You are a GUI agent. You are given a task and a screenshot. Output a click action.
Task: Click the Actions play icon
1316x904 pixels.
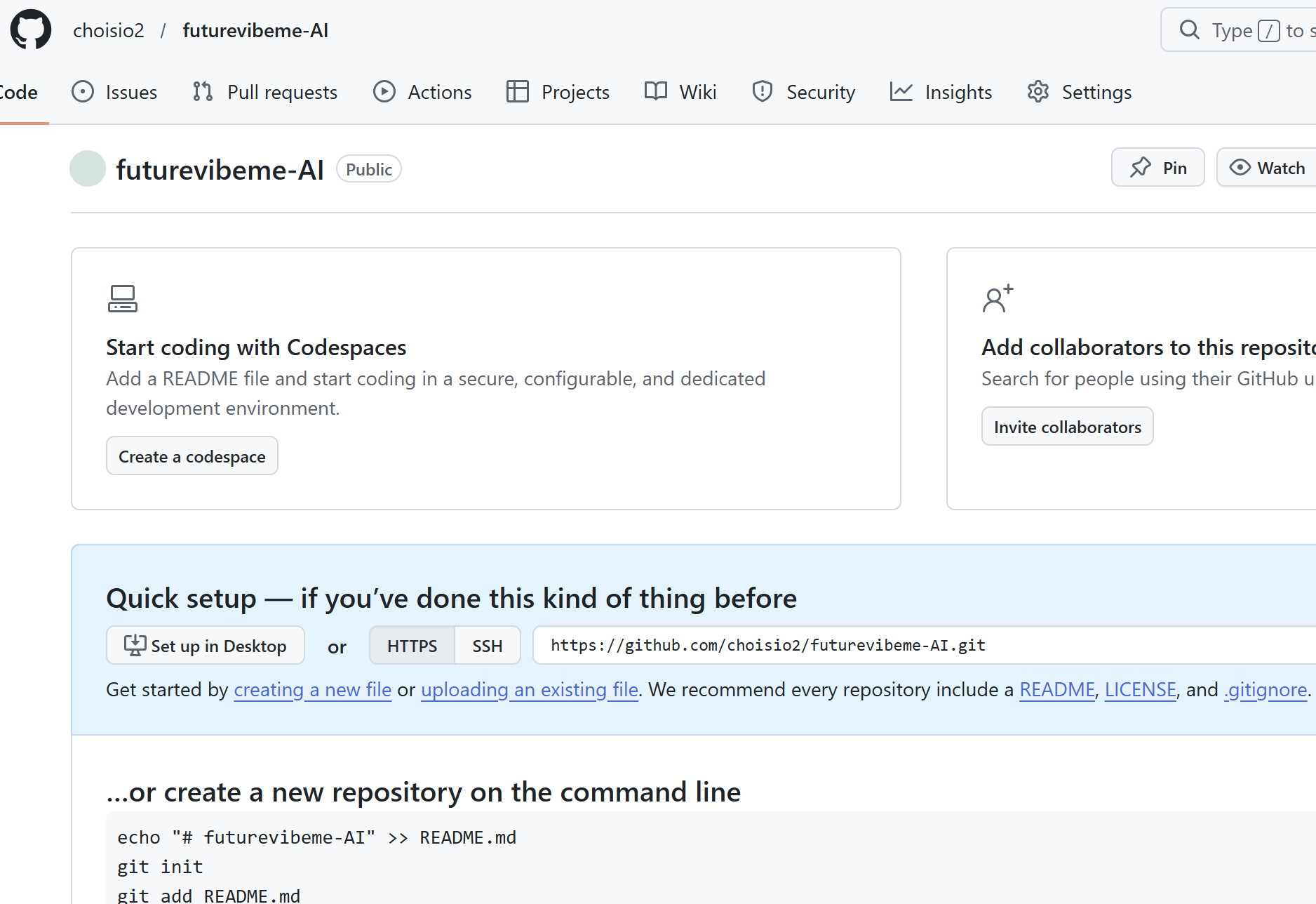(x=384, y=91)
